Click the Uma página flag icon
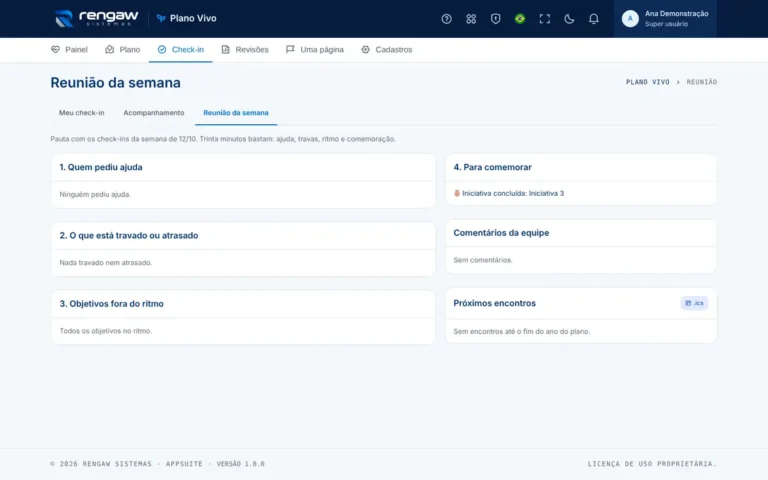The height and width of the screenshot is (480, 768). pyautogui.click(x=290, y=49)
